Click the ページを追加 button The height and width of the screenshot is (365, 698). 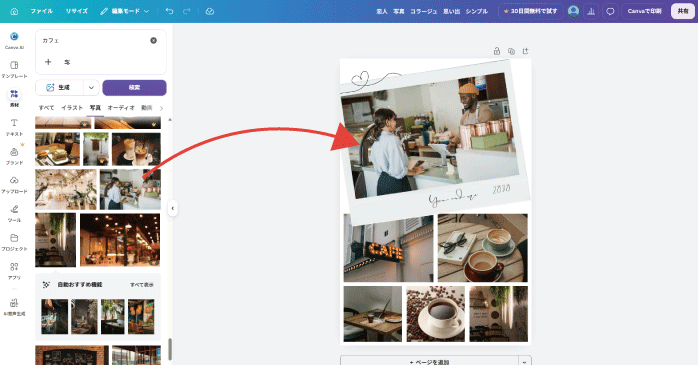pyautogui.click(x=429, y=361)
